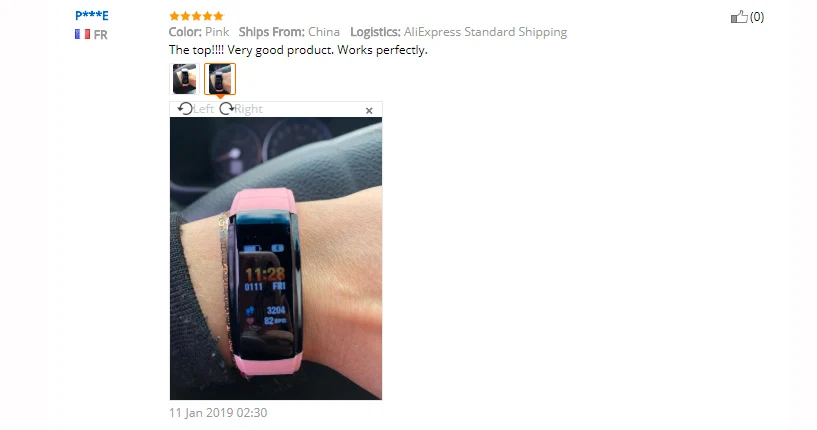Click AliExpress Standard Shipping logistics text

tap(485, 32)
